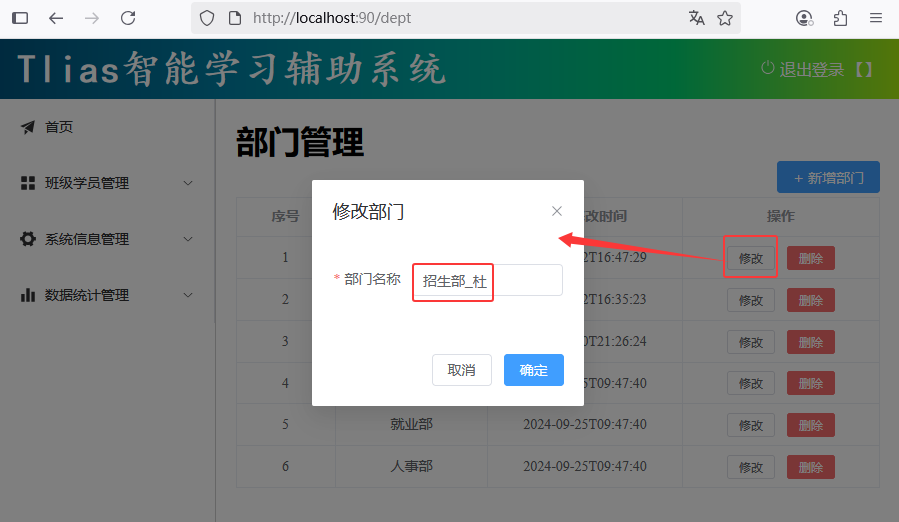Click the translate page icon
Image resolution: width=899 pixels, height=522 pixels.
coord(696,18)
